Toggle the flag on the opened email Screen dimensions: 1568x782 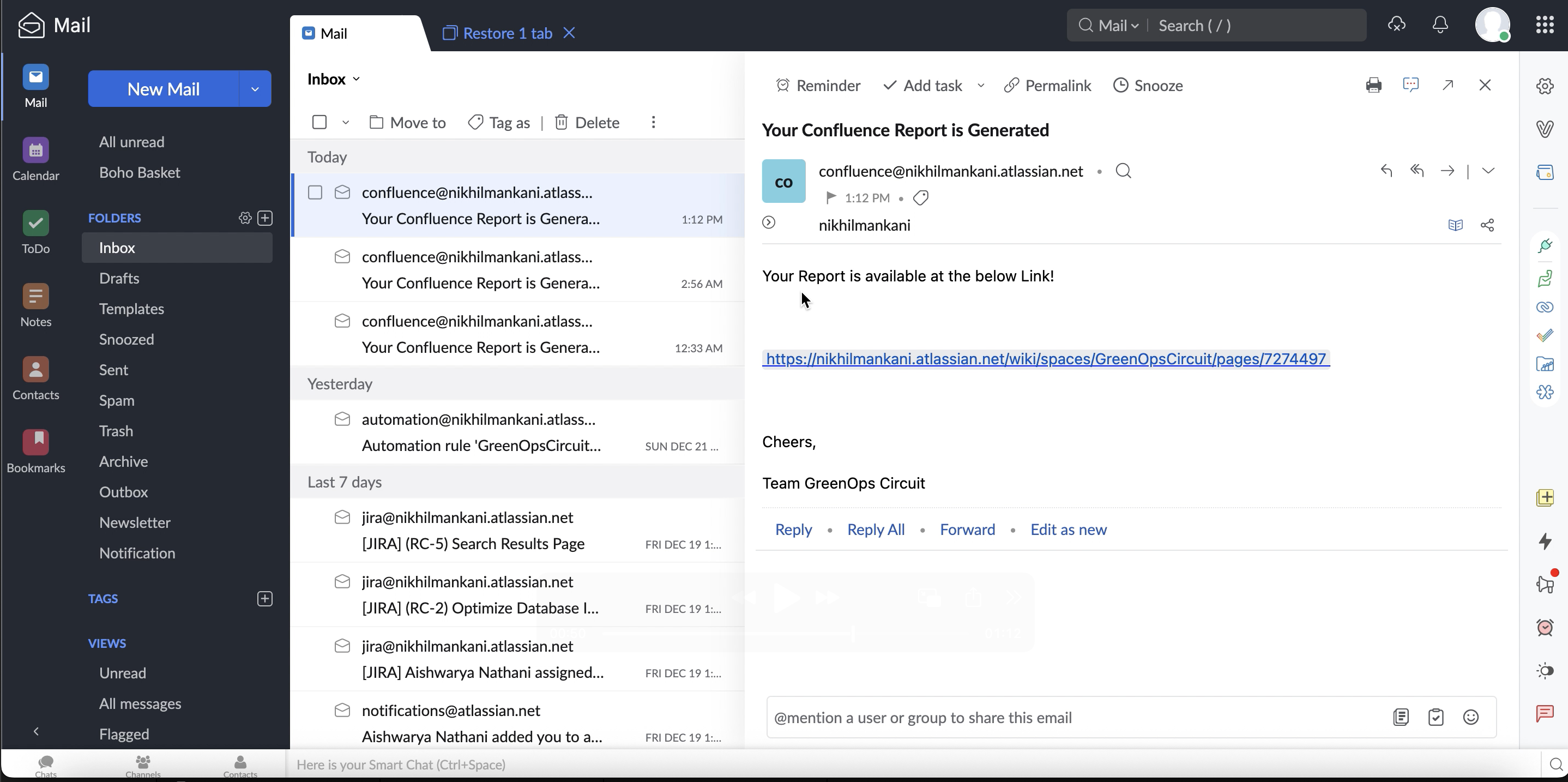(830, 198)
